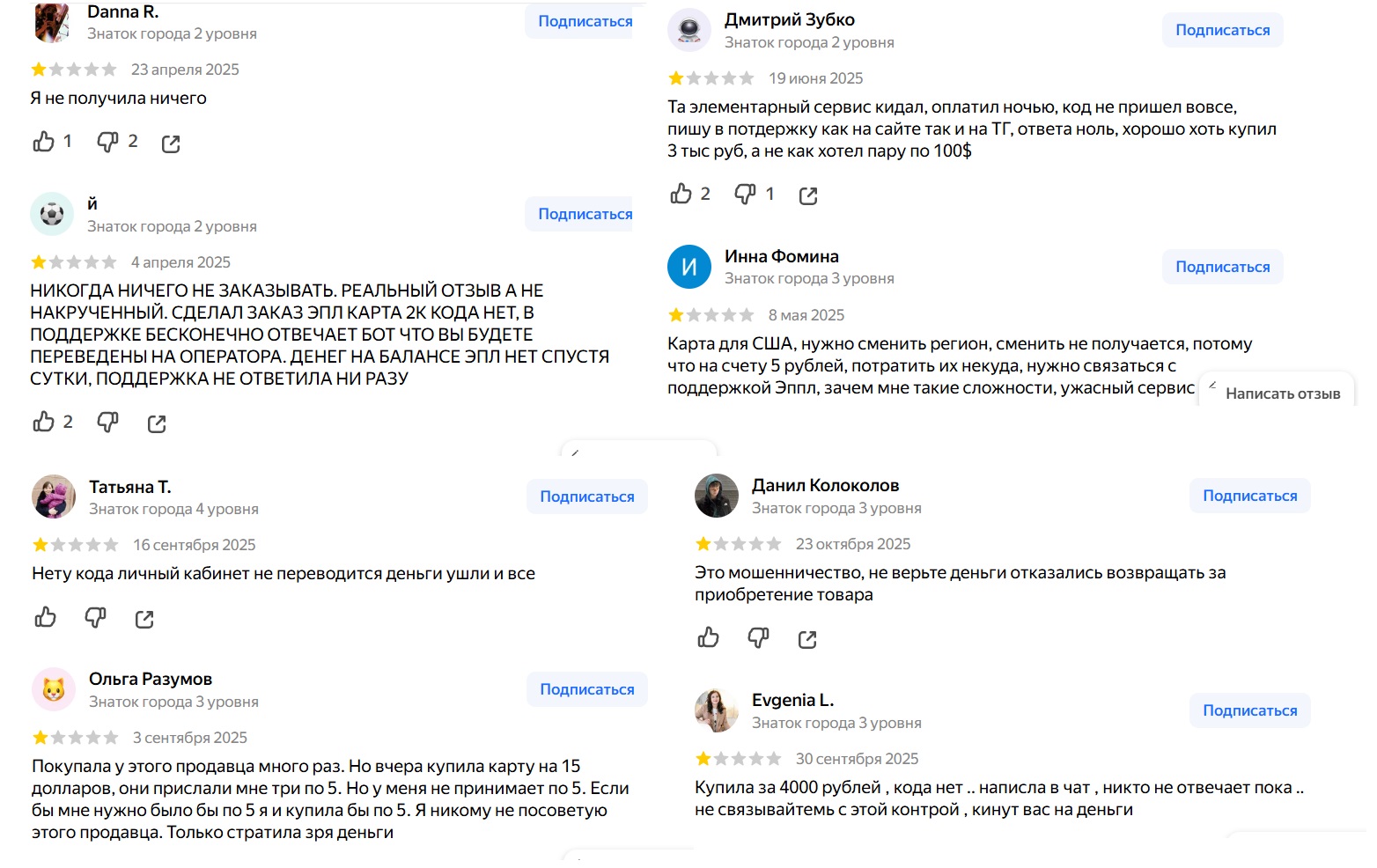The height and width of the screenshot is (868, 1377).
Task: Select the star rating under Ольга Разумов
Action: (x=74, y=737)
